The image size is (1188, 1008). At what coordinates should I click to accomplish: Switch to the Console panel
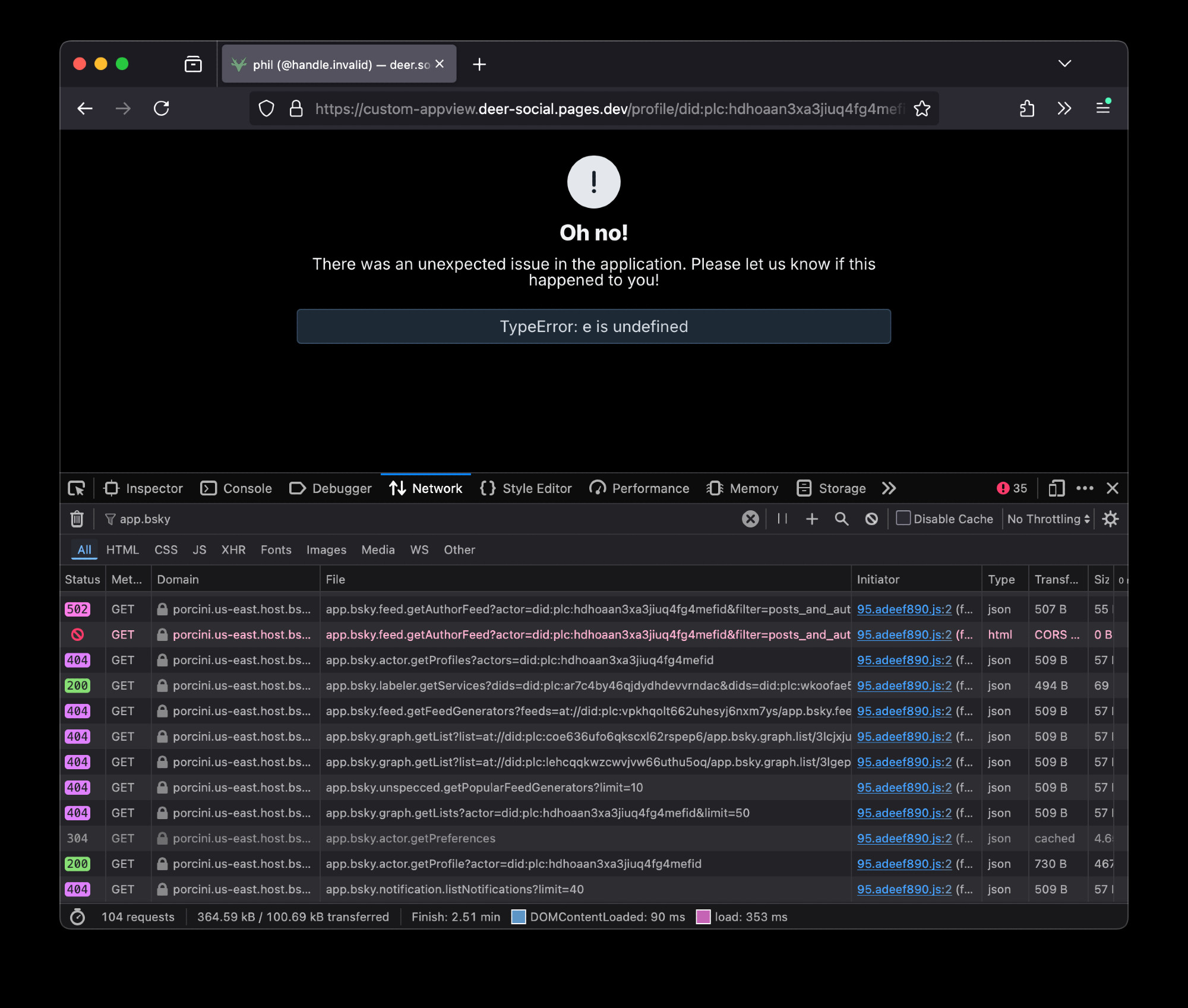(x=236, y=488)
